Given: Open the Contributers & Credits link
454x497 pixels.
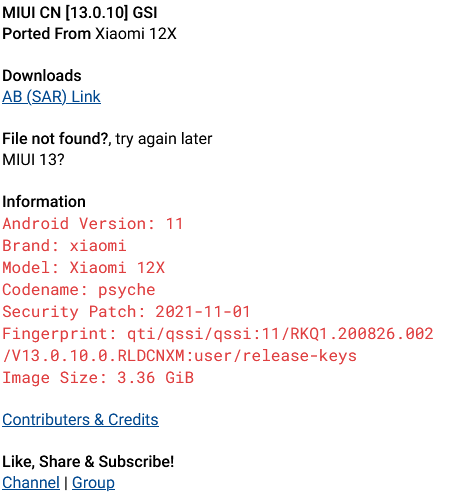Looking at the screenshot, I should click(80, 420).
